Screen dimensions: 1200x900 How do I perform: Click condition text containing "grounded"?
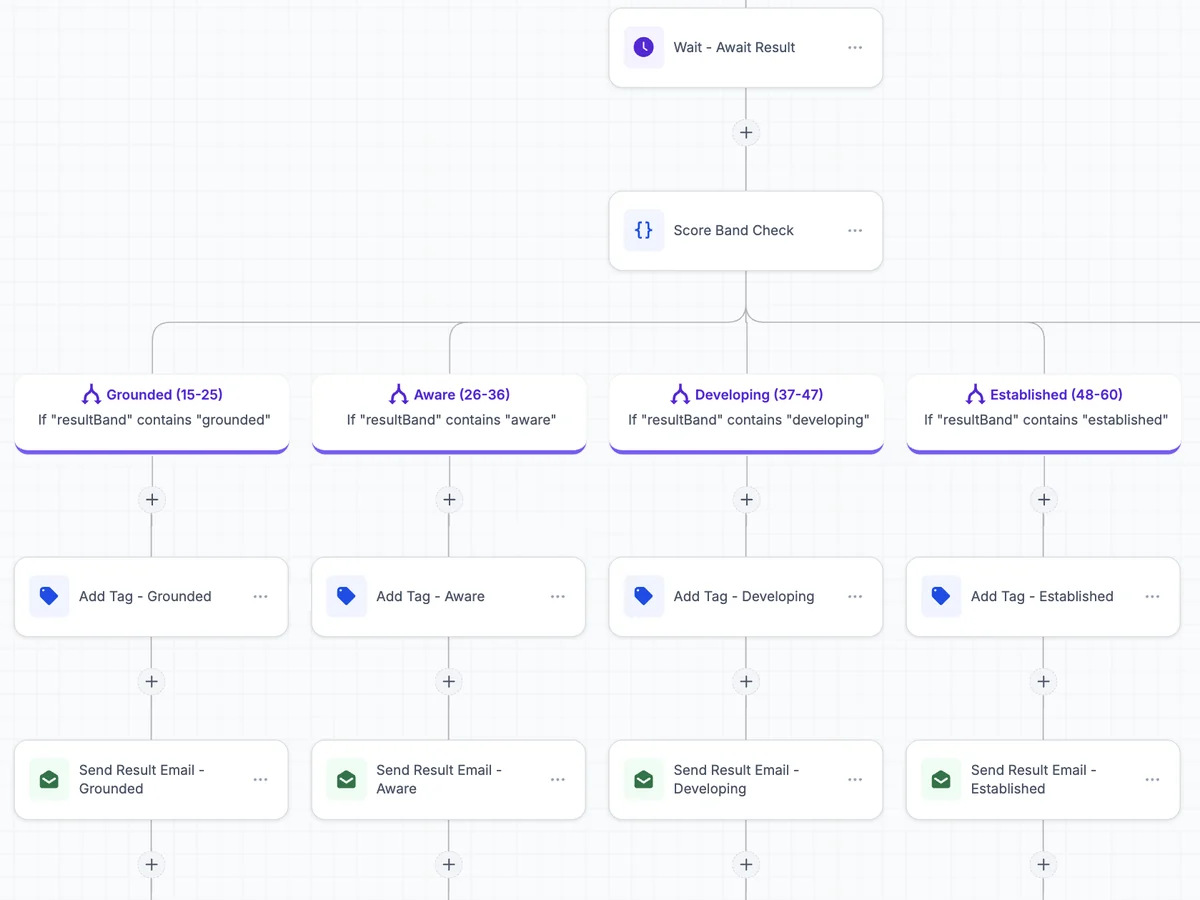[x=154, y=420]
